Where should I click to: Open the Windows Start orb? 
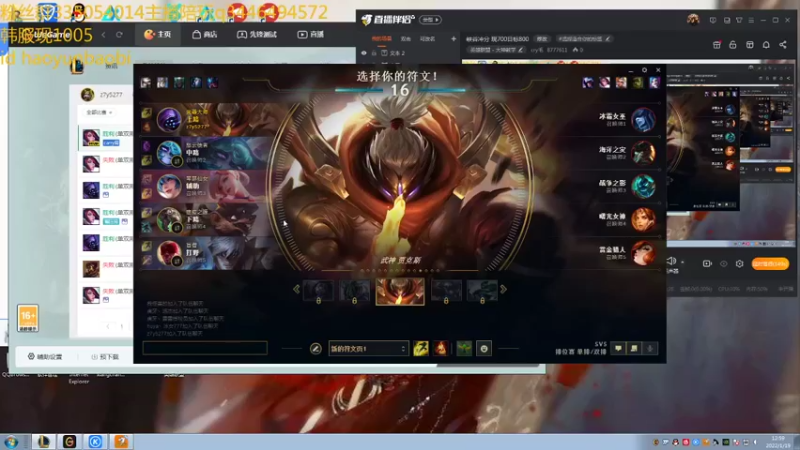[x=11, y=441]
